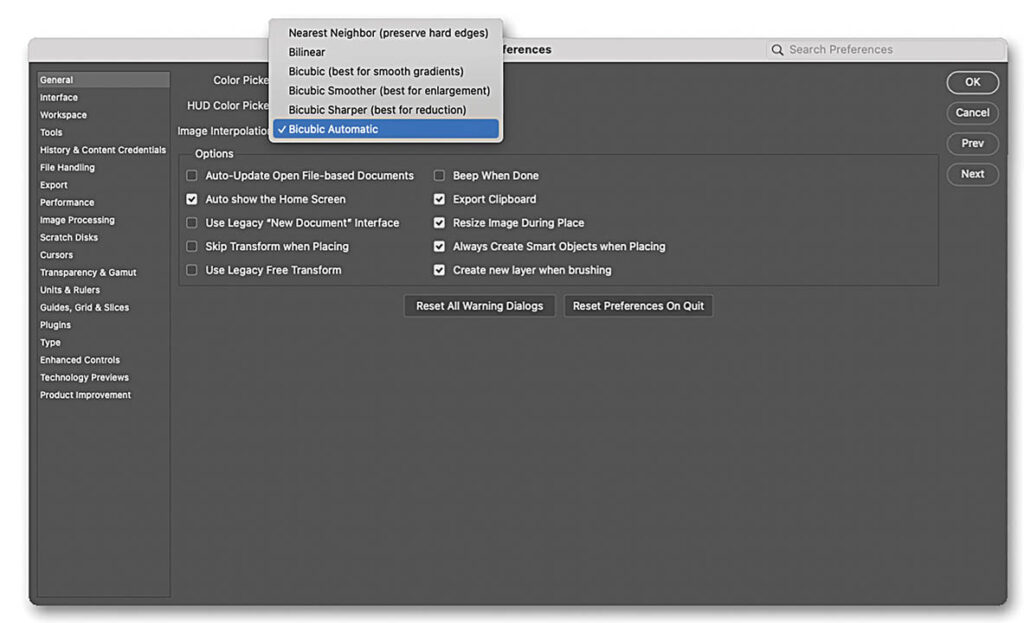Click Reset Preferences On Quit button
Image resolution: width=1024 pixels, height=623 pixels.
638,306
